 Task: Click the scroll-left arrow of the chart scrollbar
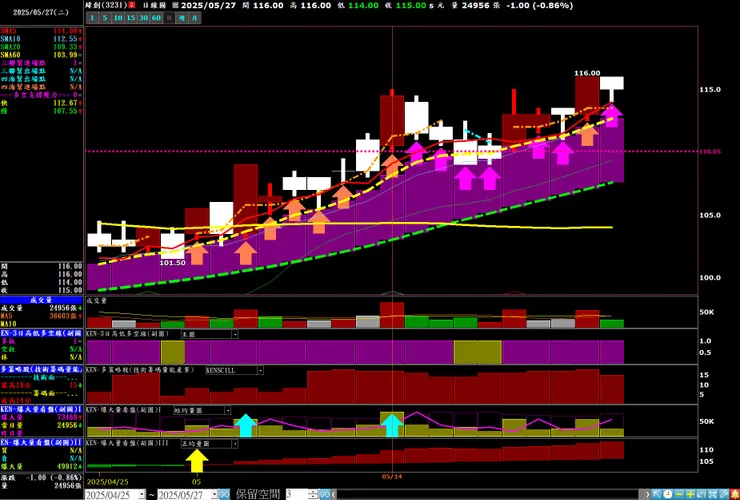(334, 494)
